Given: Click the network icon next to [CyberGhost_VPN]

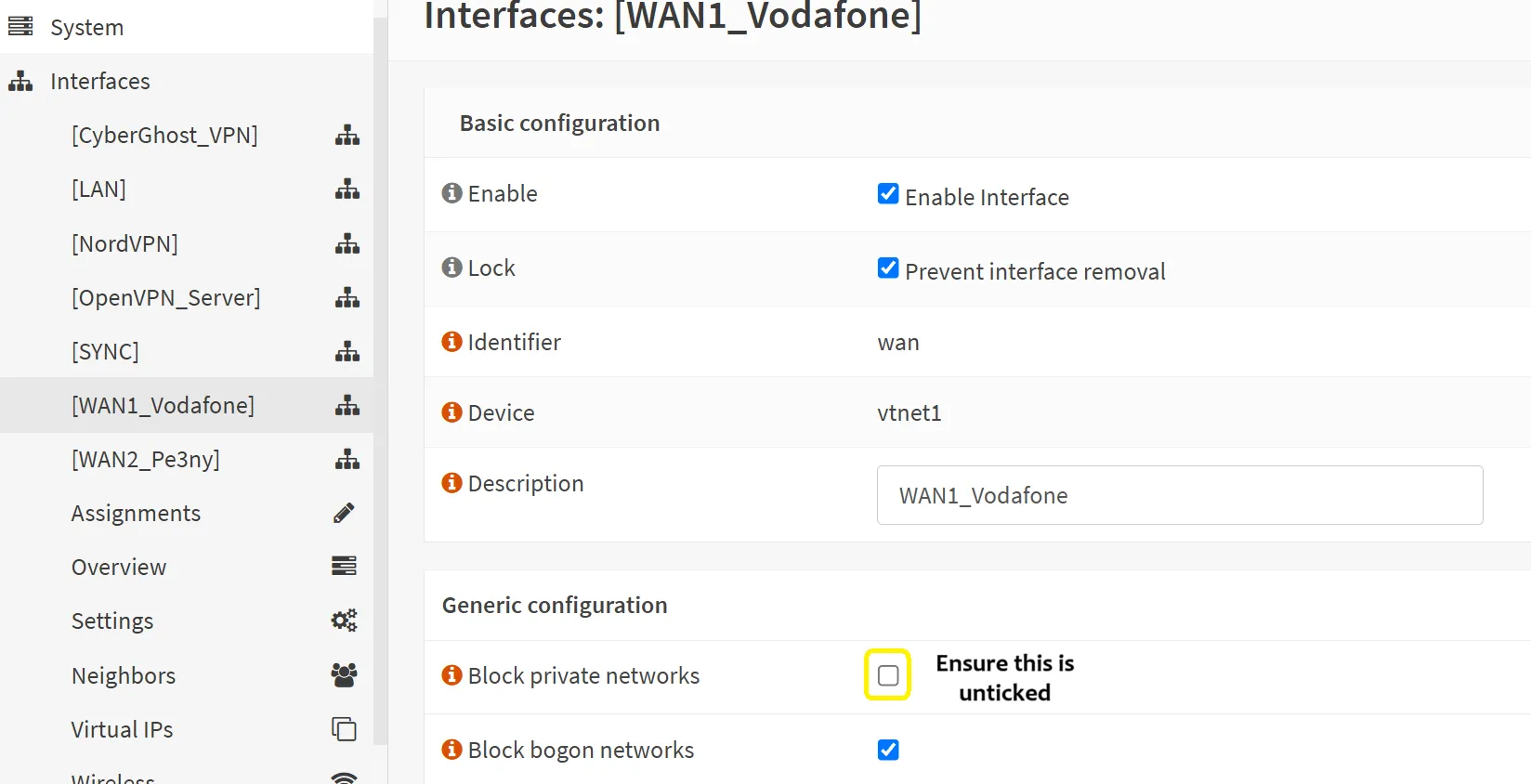Looking at the screenshot, I should (347, 136).
